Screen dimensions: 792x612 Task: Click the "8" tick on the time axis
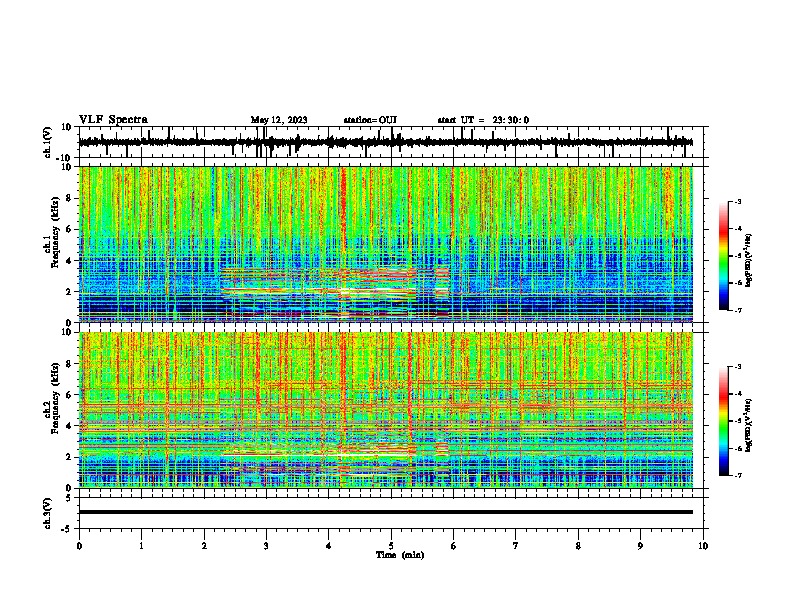coord(578,546)
